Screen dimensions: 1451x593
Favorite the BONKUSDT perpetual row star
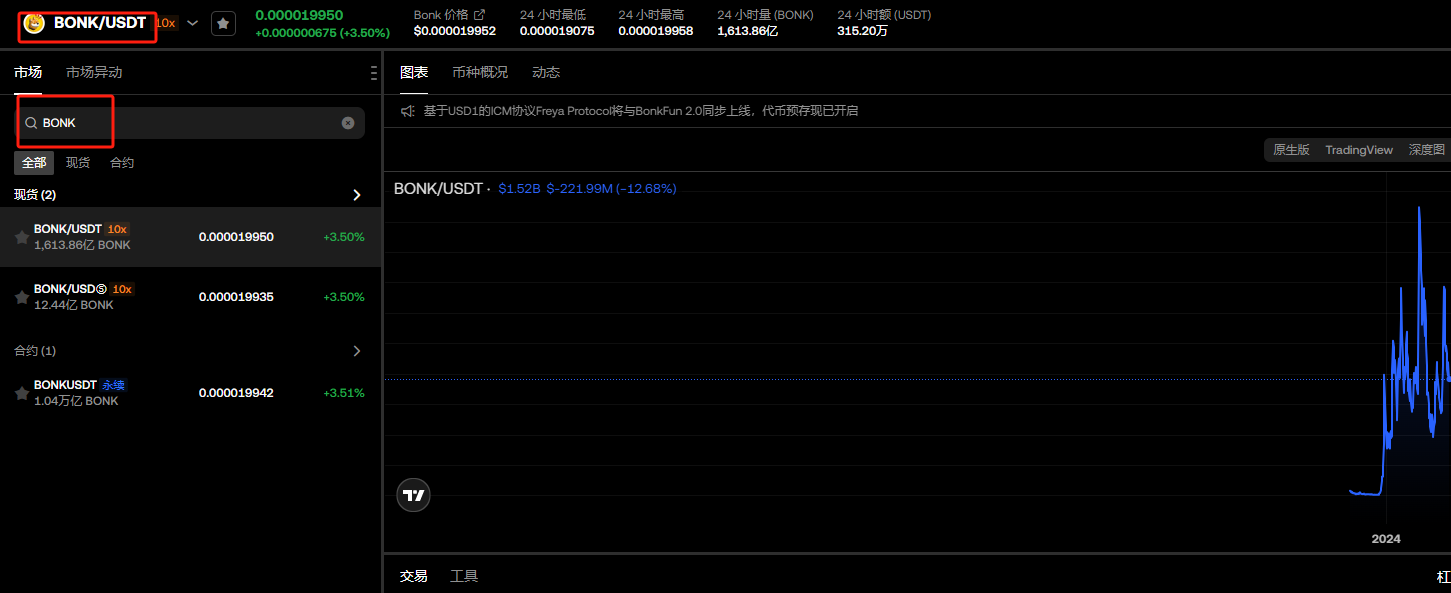point(21,393)
